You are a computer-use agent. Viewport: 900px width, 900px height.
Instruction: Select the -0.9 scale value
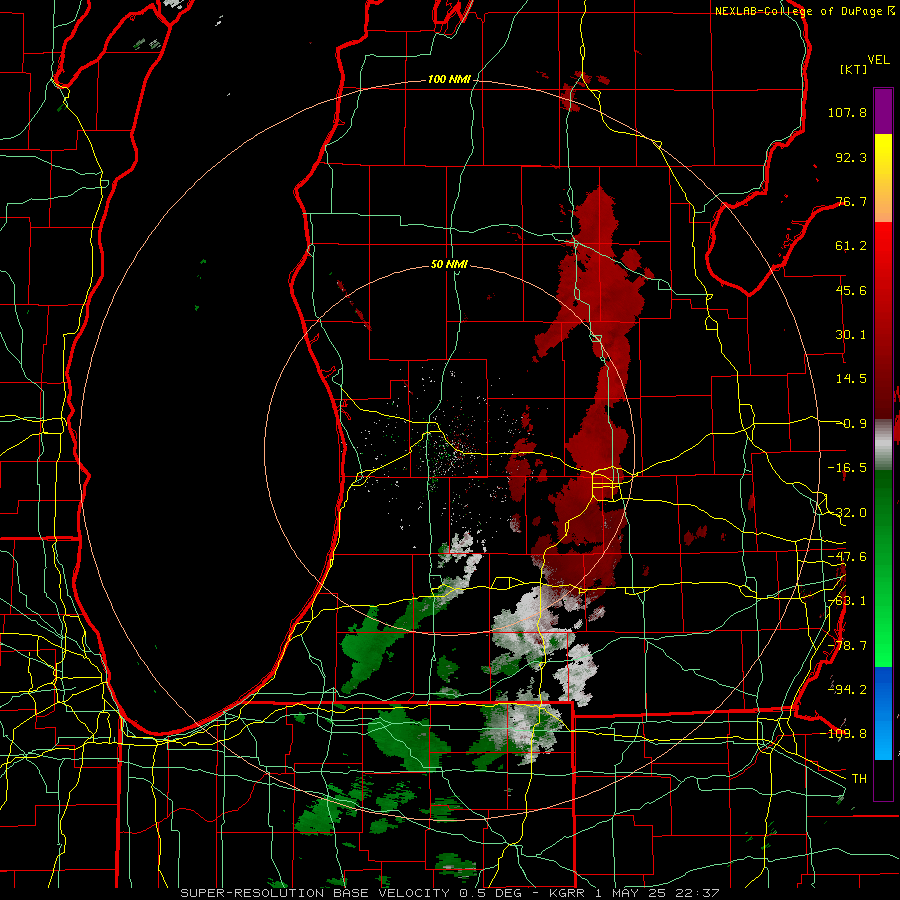(854, 424)
